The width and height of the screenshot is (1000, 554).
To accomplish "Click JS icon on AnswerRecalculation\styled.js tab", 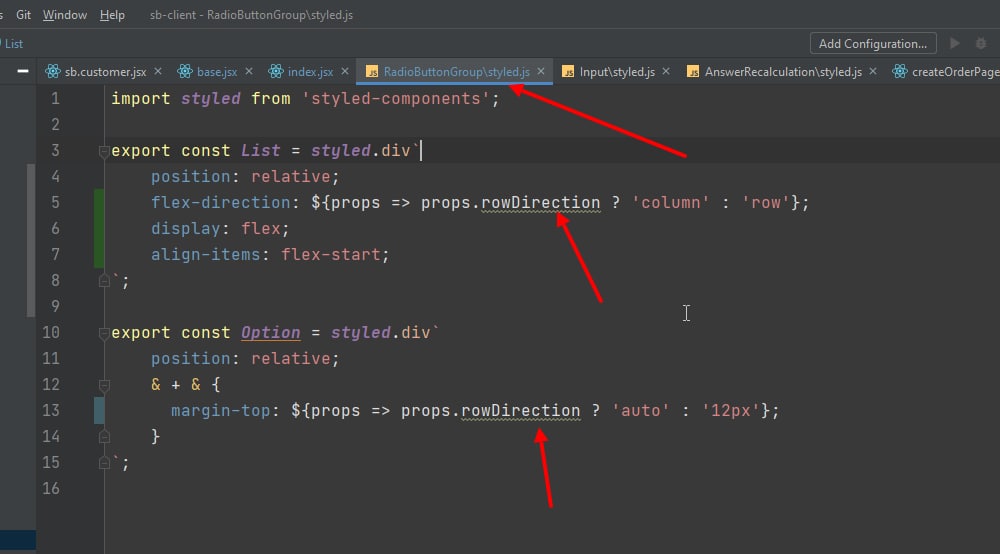I will [693, 72].
